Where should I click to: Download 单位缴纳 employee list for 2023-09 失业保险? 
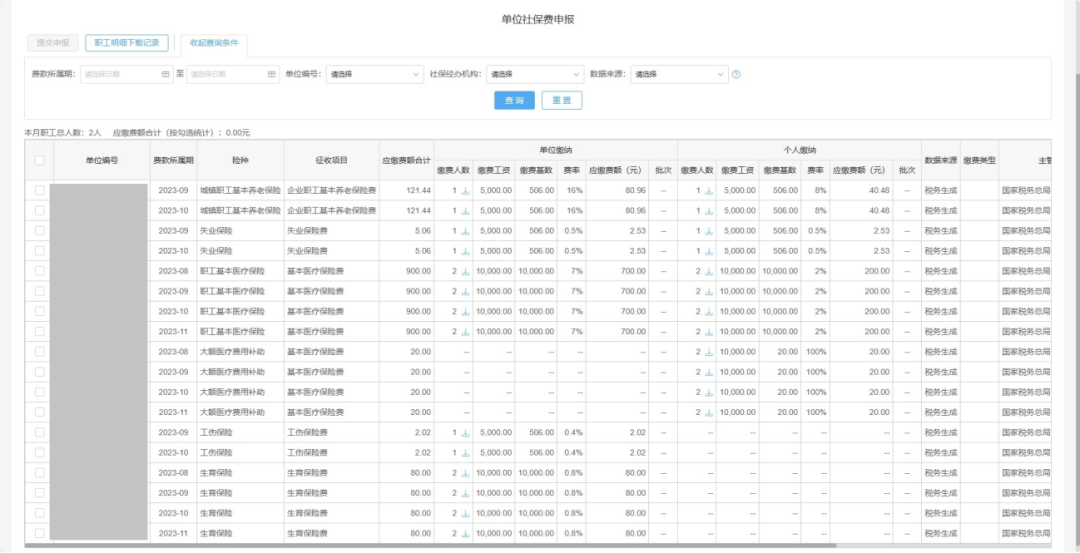tap(465, 231)
